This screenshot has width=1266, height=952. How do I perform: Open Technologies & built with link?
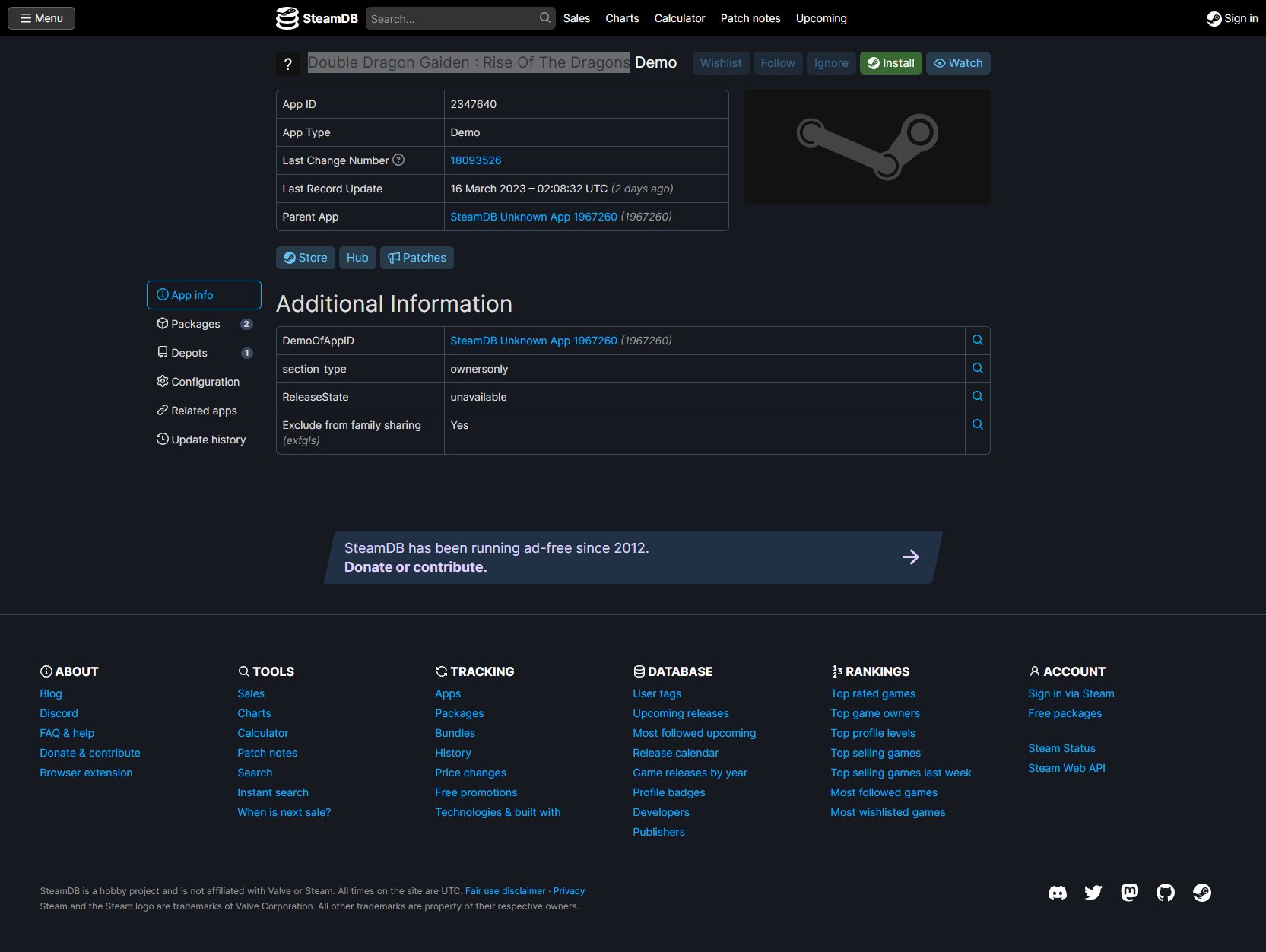pos(498,812)
